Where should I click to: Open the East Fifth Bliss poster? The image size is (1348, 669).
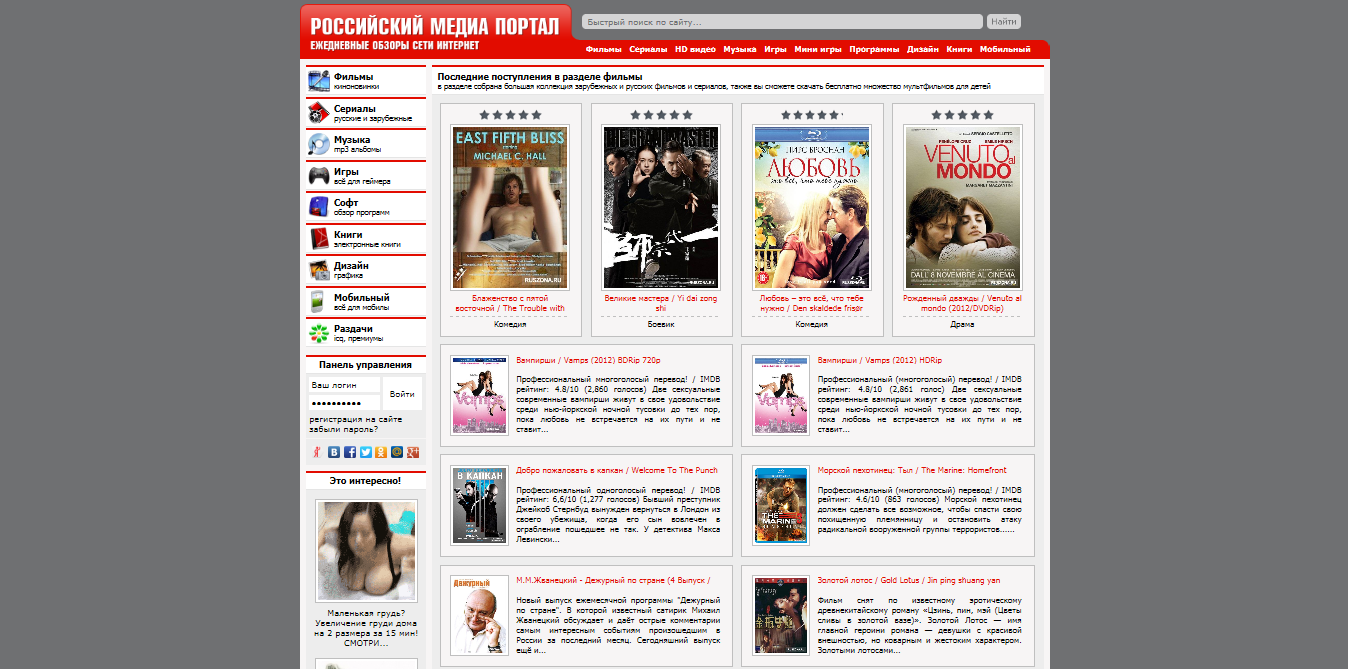tap(510, 207)
